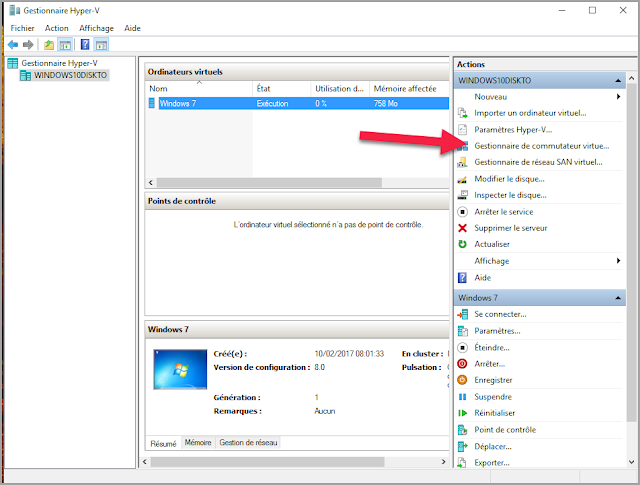The width and height of the screenshot is (640, 485).
Task: Click the 10/02/2017 08:01:33 creation date
Action: point(349,354)
